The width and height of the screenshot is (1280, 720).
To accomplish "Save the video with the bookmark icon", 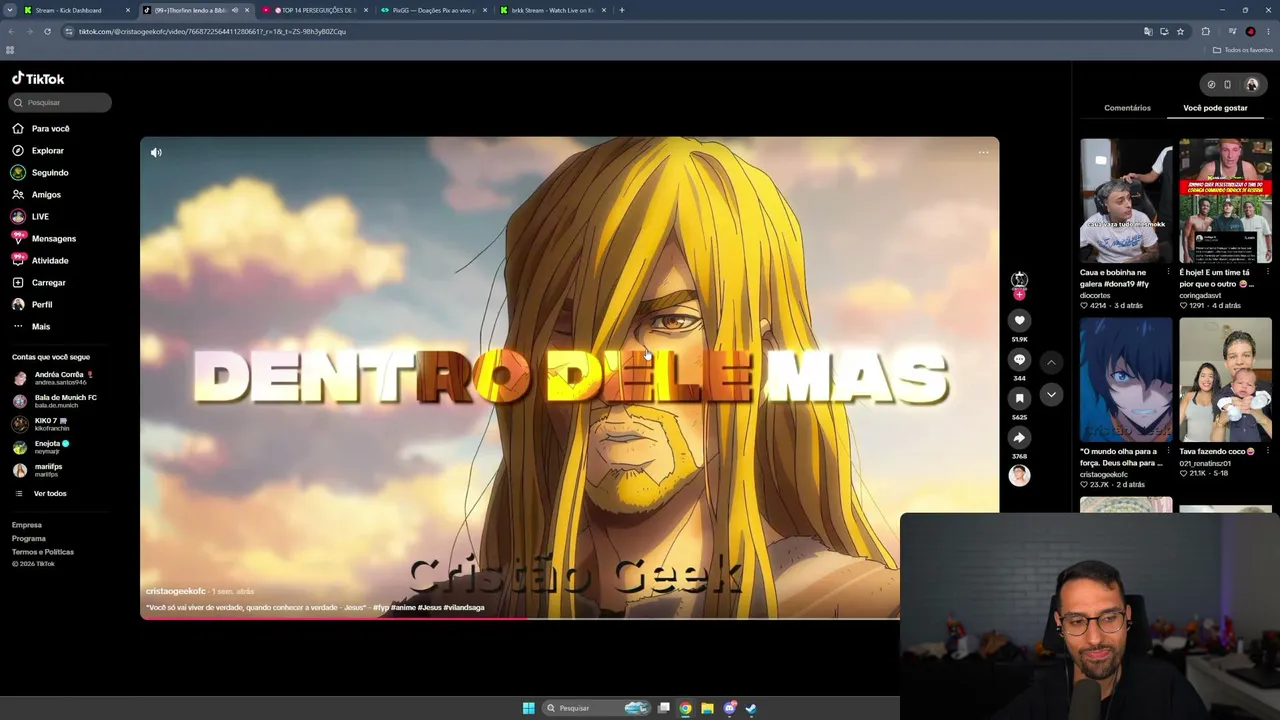I will coord(1019,398).
